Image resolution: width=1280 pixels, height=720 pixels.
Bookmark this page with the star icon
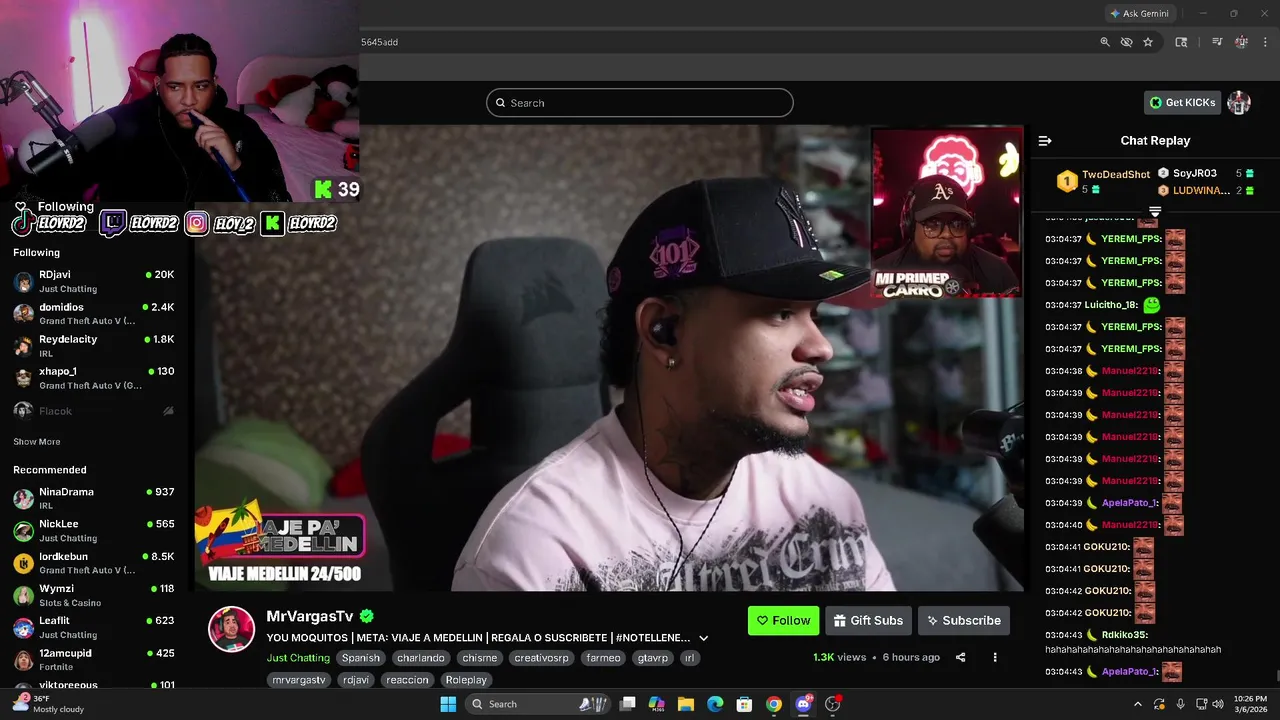[1148, 42]
